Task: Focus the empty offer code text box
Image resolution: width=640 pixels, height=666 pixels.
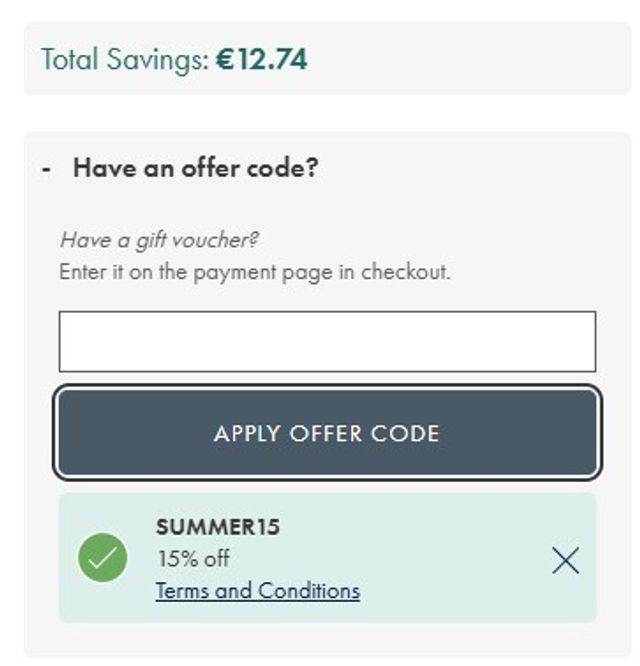Action: point(327,342)
